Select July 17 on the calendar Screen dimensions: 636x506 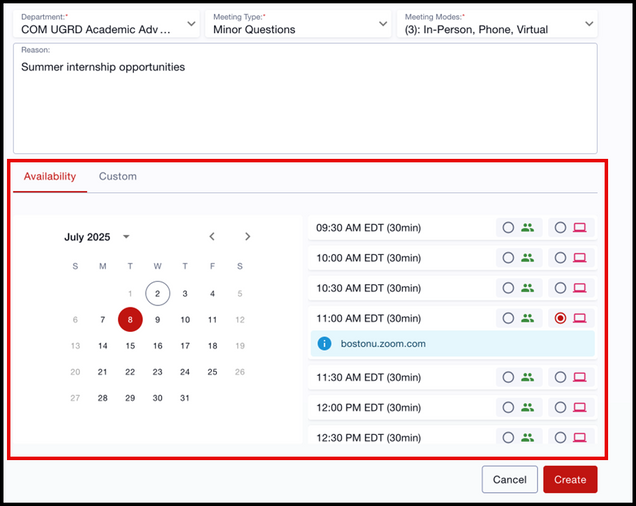(x=185, y=346)
